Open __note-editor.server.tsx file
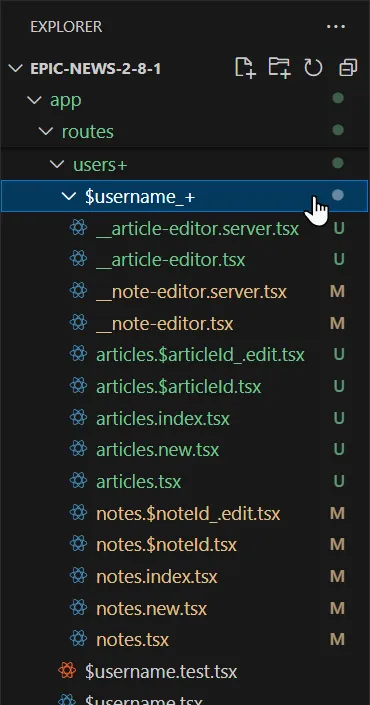Image resolution: width=370 pixels, height=705 pixels. point(192,292)
